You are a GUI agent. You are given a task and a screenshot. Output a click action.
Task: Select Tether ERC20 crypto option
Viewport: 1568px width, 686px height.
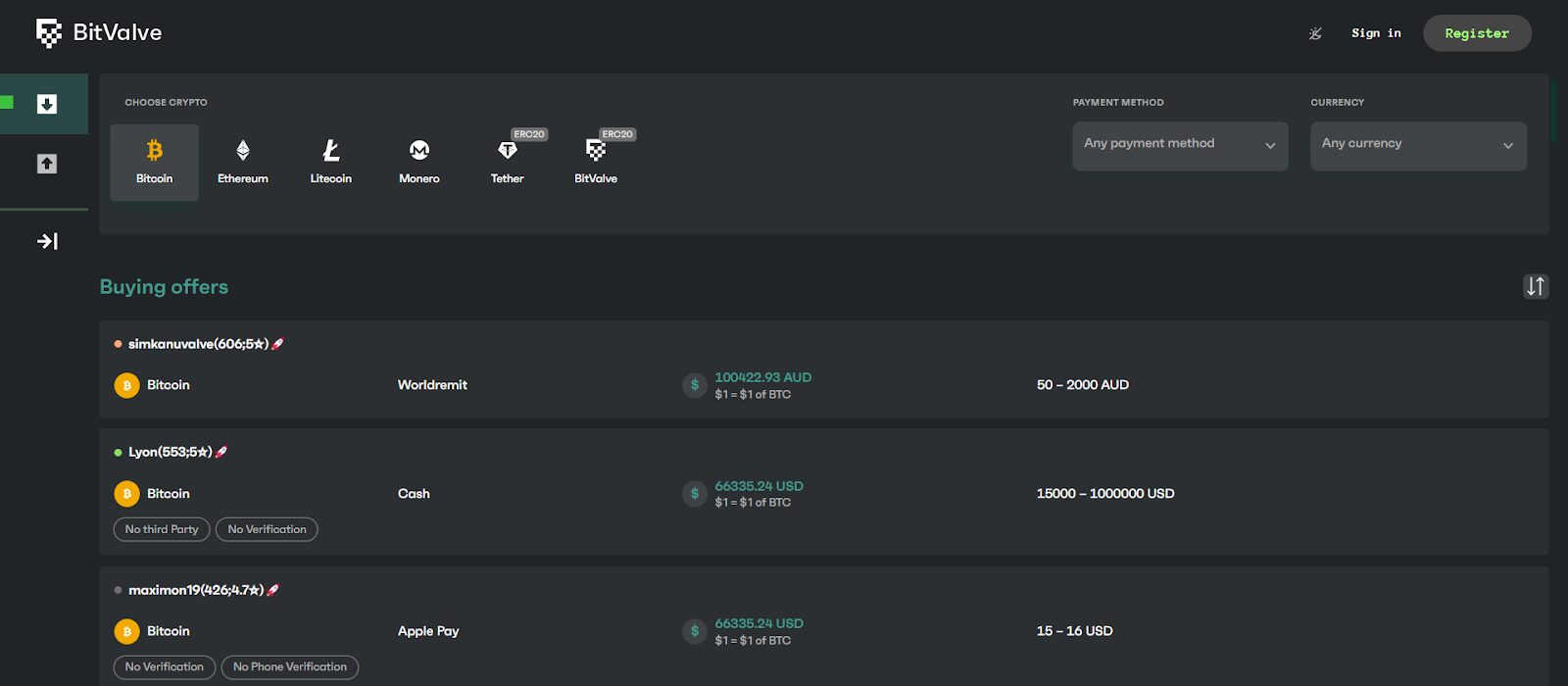tap(508, 163)
